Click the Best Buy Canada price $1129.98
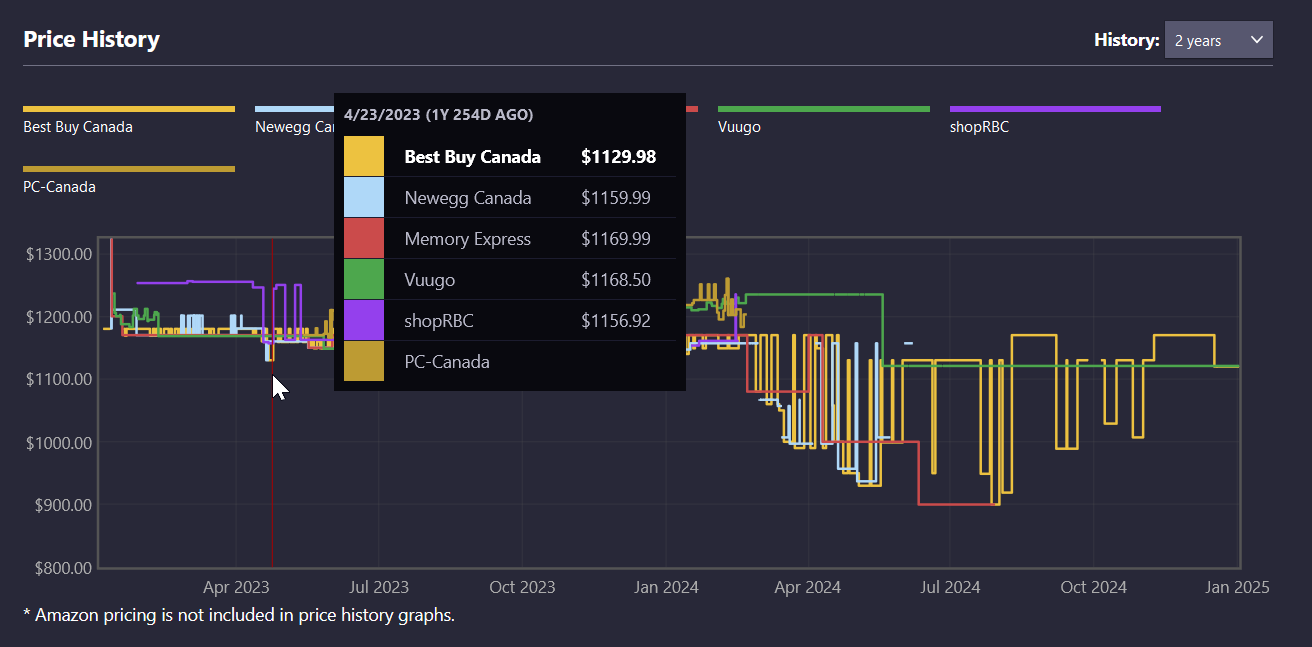The image size is (1312, 647). coord(618,157)
